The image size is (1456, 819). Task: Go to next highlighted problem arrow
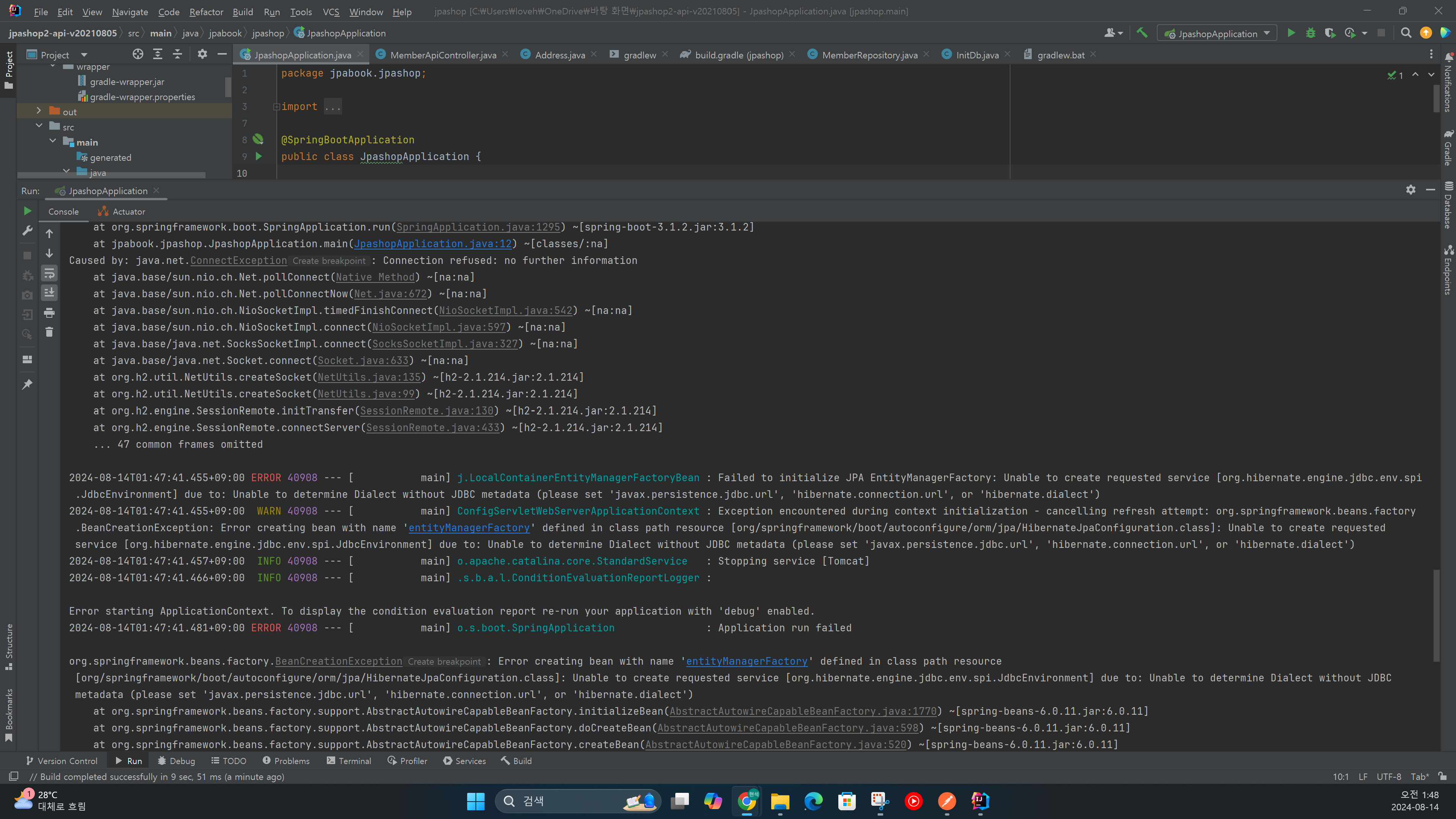tap(1431, 75)
